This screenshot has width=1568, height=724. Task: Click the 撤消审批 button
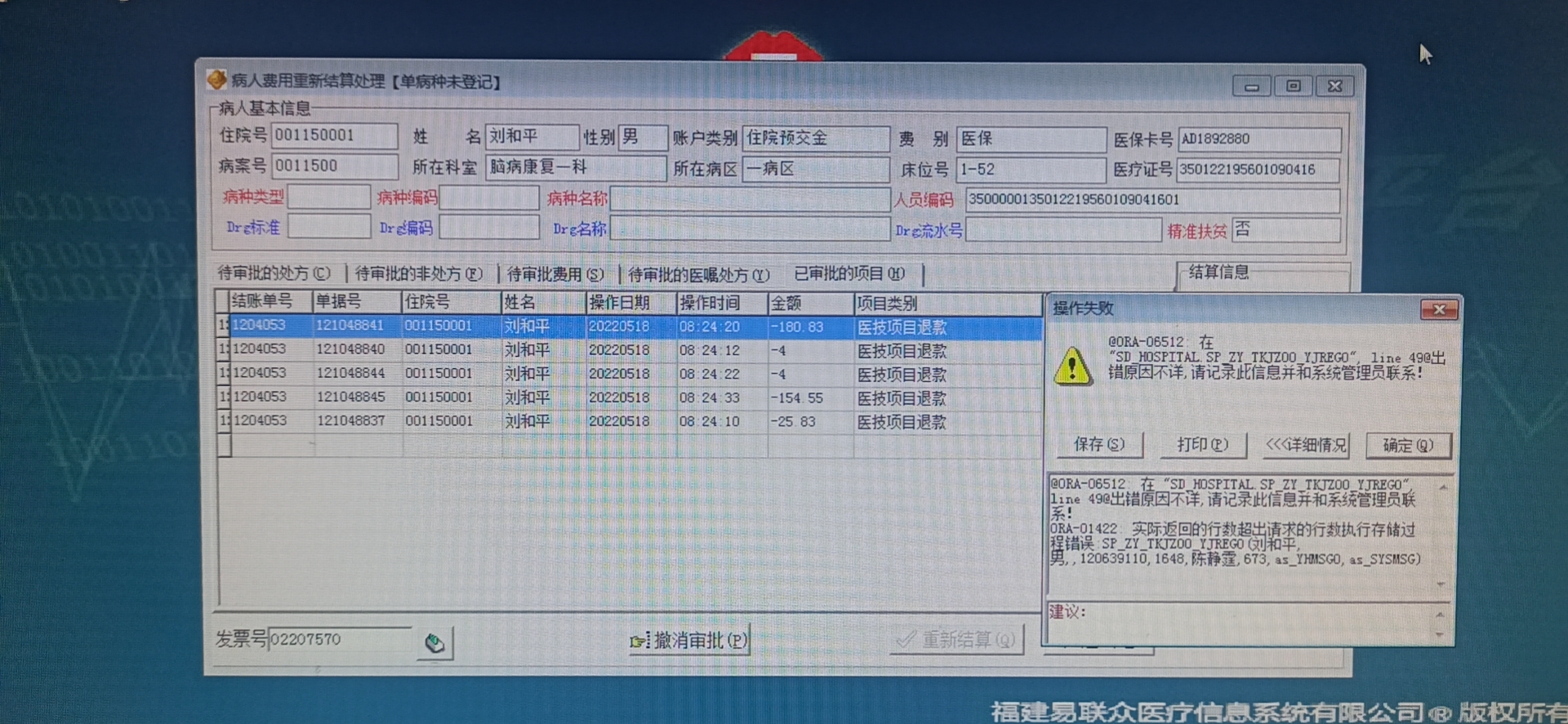688,641
